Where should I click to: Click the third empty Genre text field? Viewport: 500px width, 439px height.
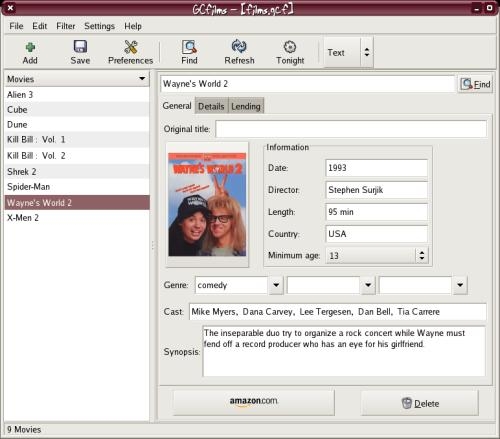(x=416, y=285)
